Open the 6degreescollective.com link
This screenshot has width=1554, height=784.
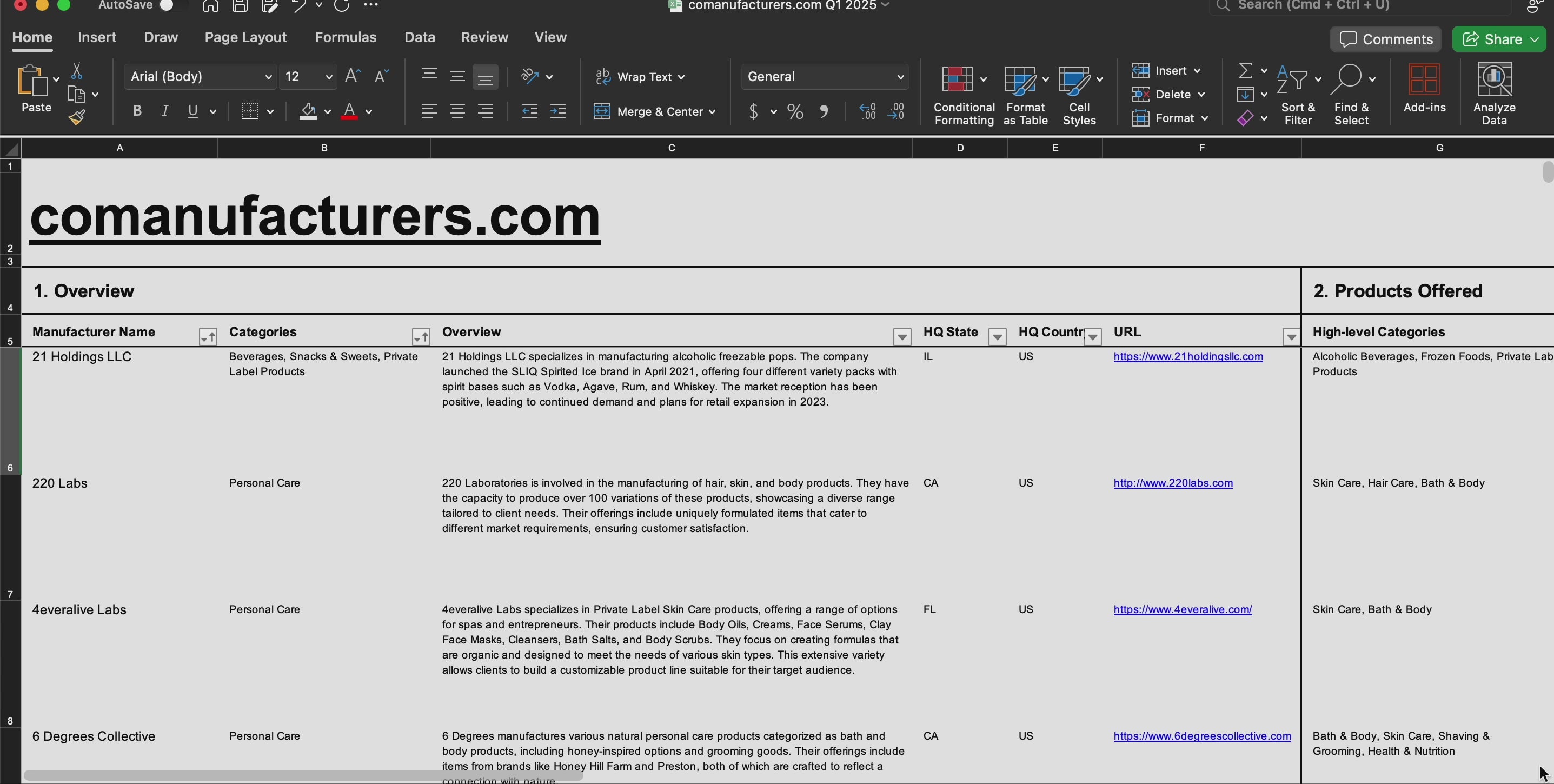[1203, 736]
